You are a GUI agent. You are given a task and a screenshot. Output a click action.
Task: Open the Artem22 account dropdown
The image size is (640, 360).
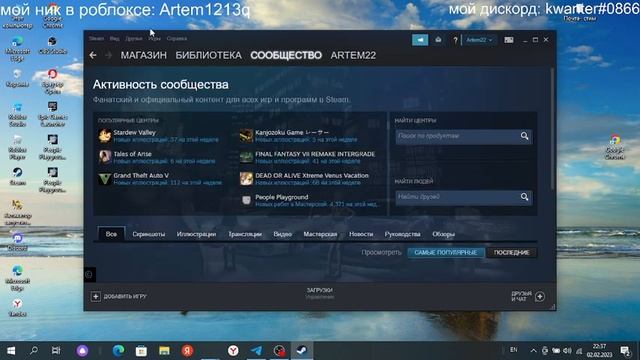(479, 40)
